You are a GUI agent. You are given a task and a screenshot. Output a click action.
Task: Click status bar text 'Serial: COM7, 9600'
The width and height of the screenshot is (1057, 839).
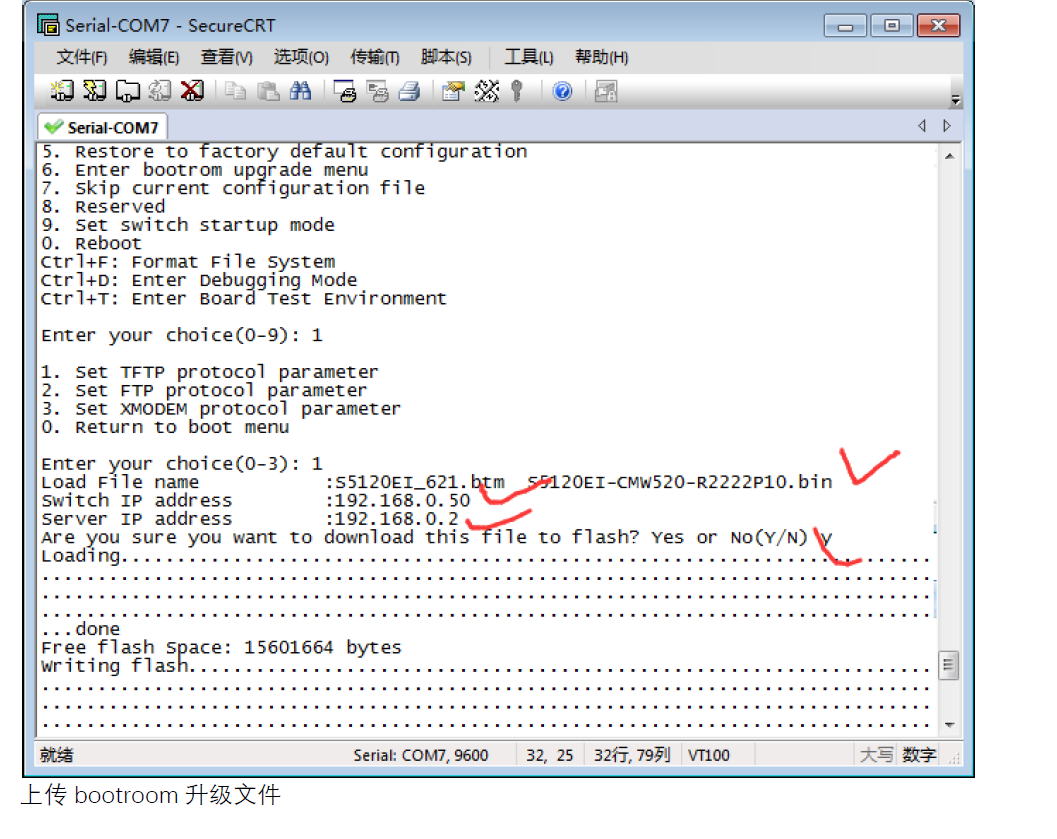[x=421, y=755]
